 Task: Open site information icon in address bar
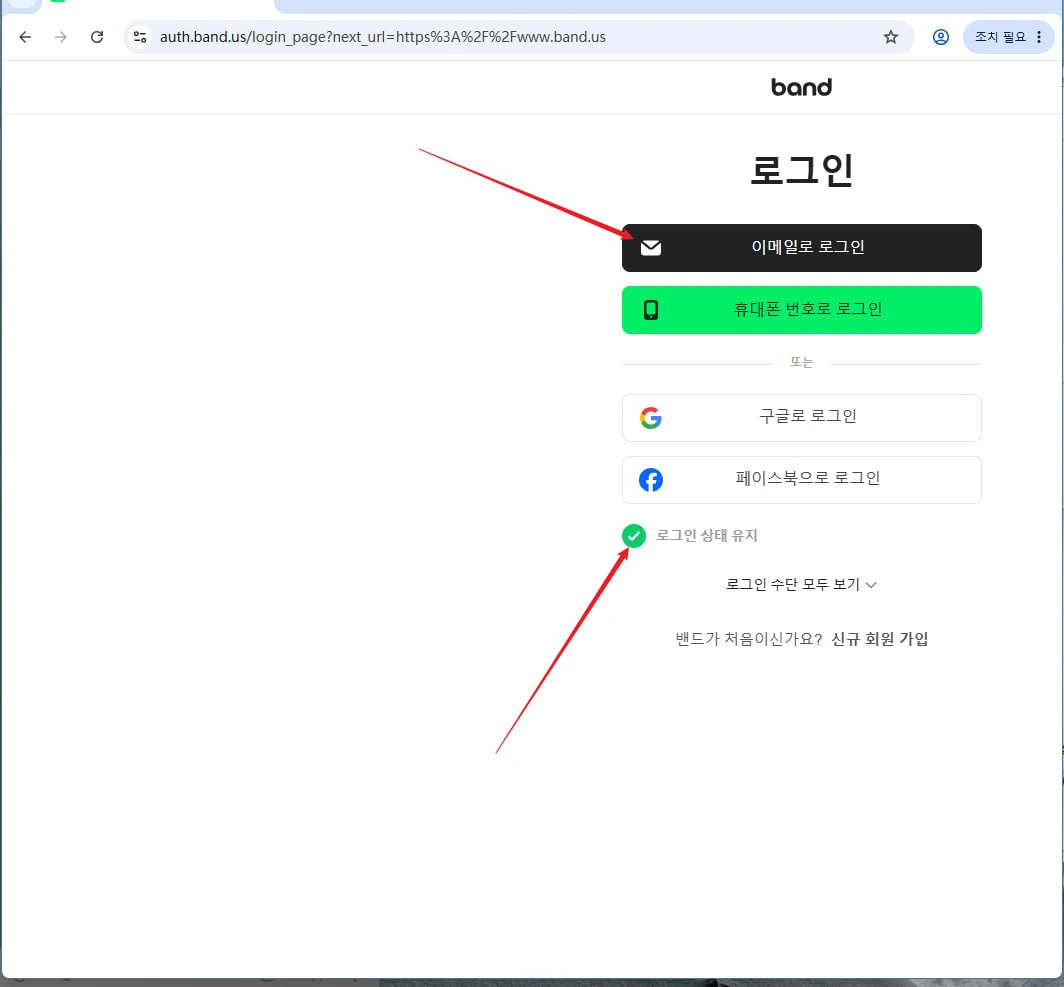coord(140,37)
